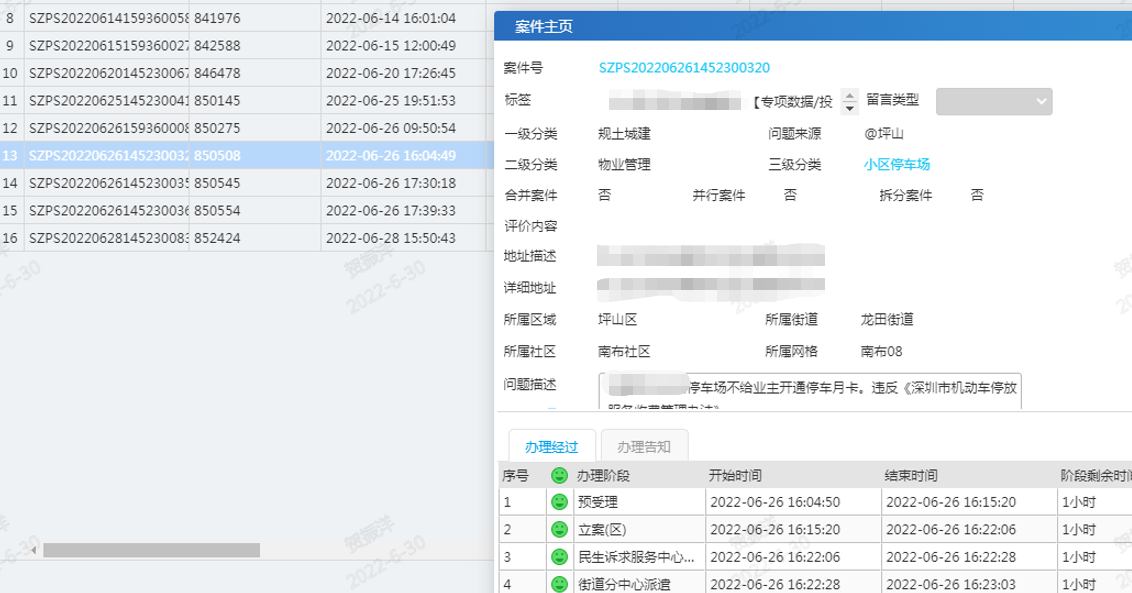Viewport: 1132px width, 593px height.
Task: Click the smiley icon in 民生诉求服务中心 row
Action: (x=560, y=556)
